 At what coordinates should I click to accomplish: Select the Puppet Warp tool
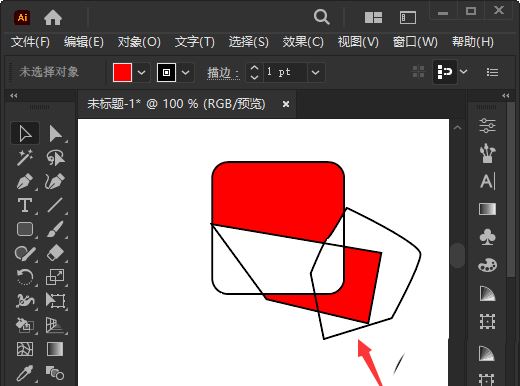pos(25,301)
